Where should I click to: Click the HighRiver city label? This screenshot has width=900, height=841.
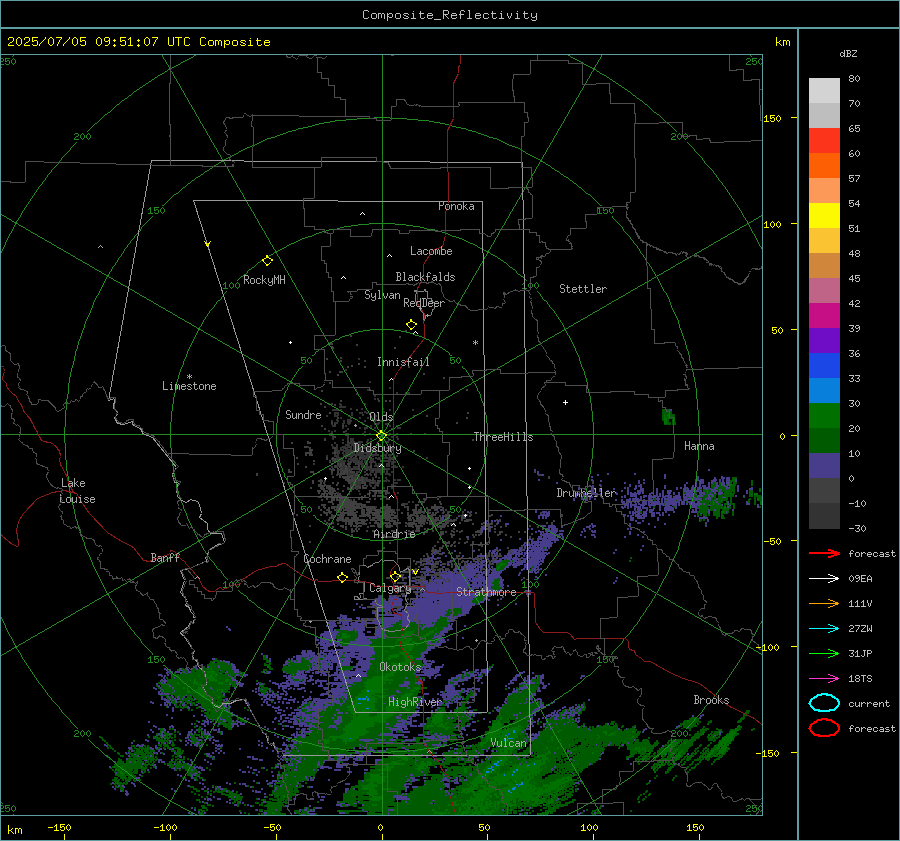point(414,702)
